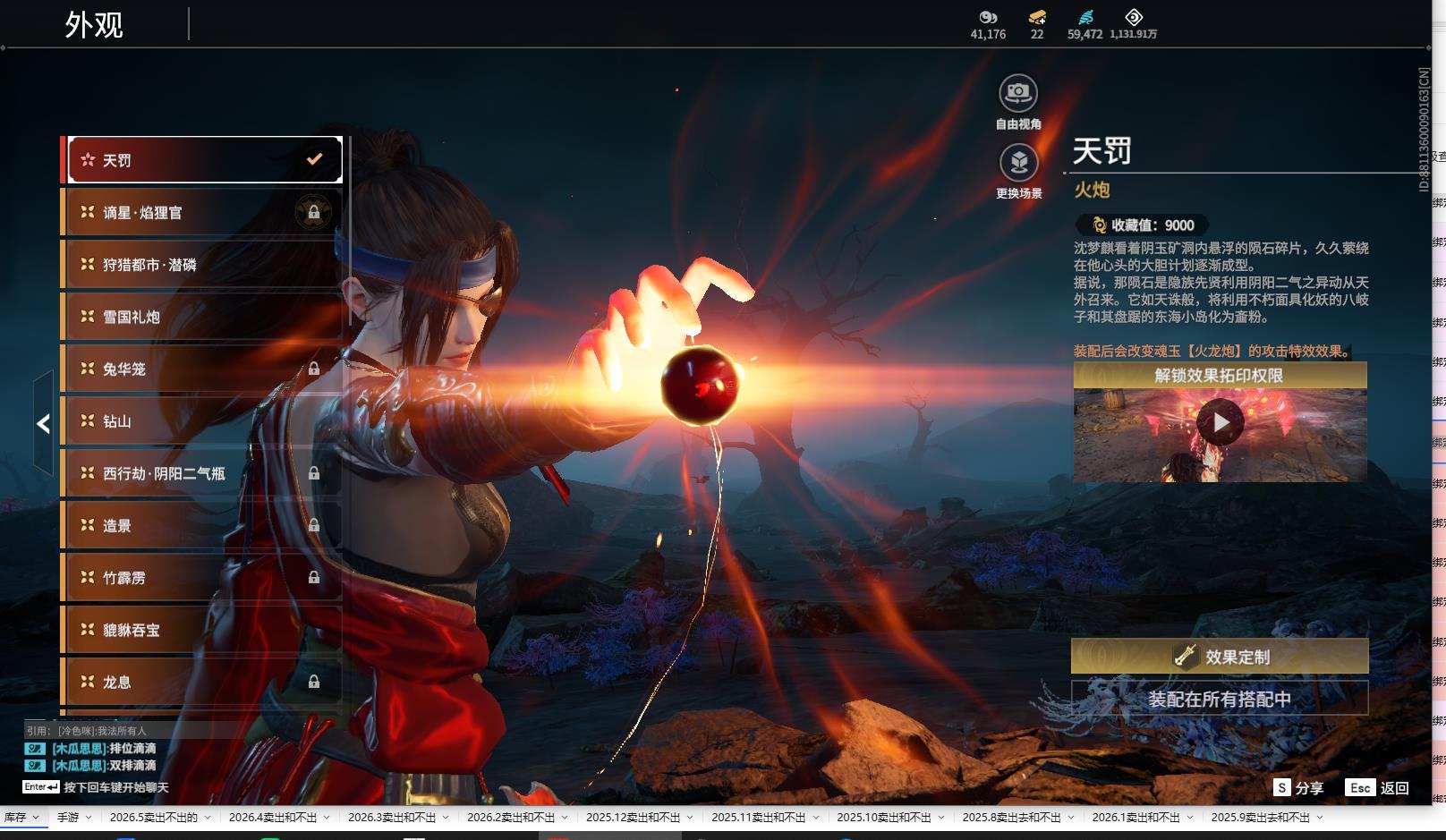The image size is (1446, 840).
Task: Click the 装配在所有搭配中 button
Action: pyautogui.click(x=1220, y=699)
